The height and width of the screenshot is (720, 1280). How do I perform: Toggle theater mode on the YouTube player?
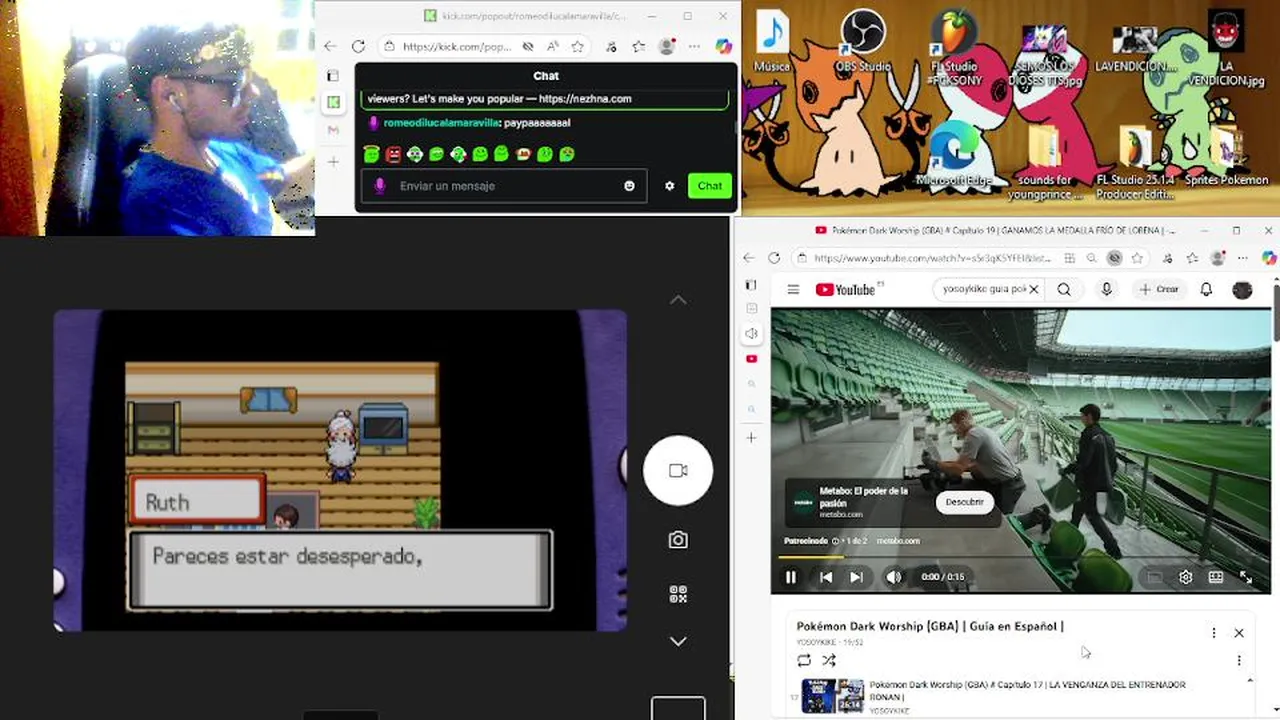tap(1216, 577)
